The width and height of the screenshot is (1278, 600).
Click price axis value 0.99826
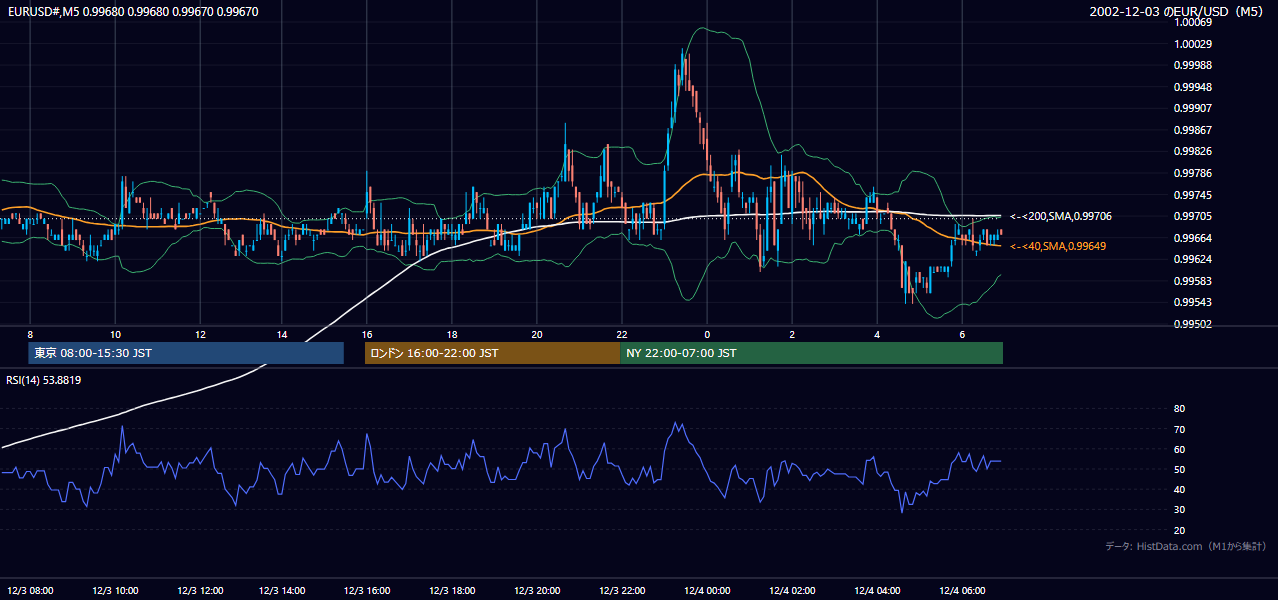(x=1194, y=152)
